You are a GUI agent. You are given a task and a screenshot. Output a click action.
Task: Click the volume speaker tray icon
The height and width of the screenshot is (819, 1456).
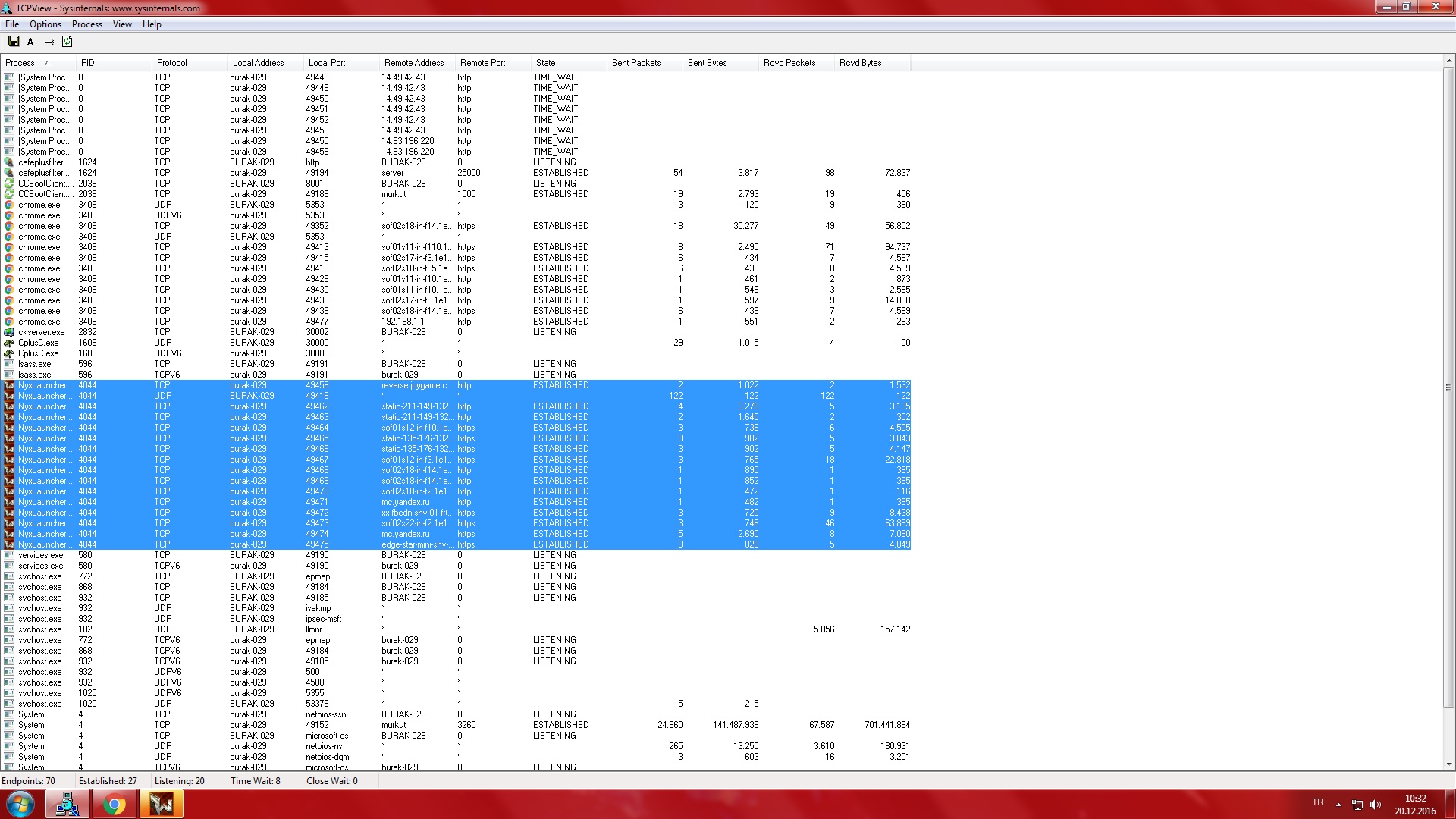[1376, 805]
